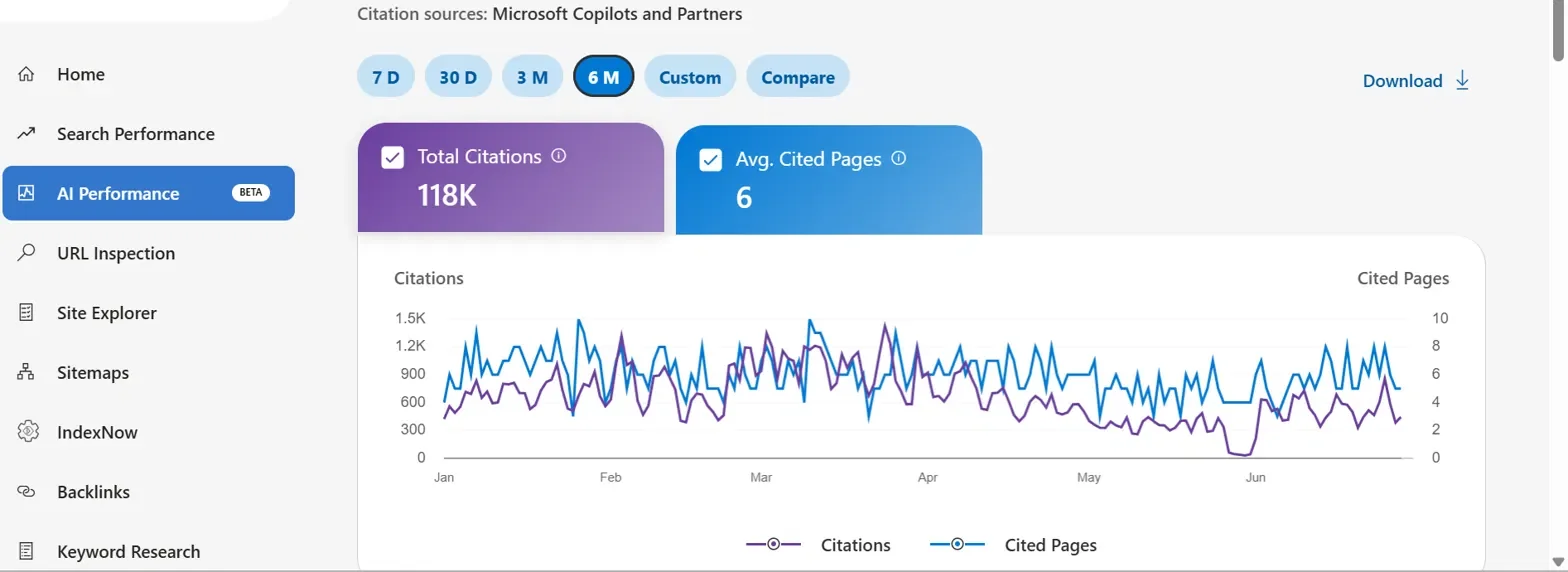Click the AI Performance chart icon
The height and width of the screenshot is (572, 1568).
click(x=27, y=194)
